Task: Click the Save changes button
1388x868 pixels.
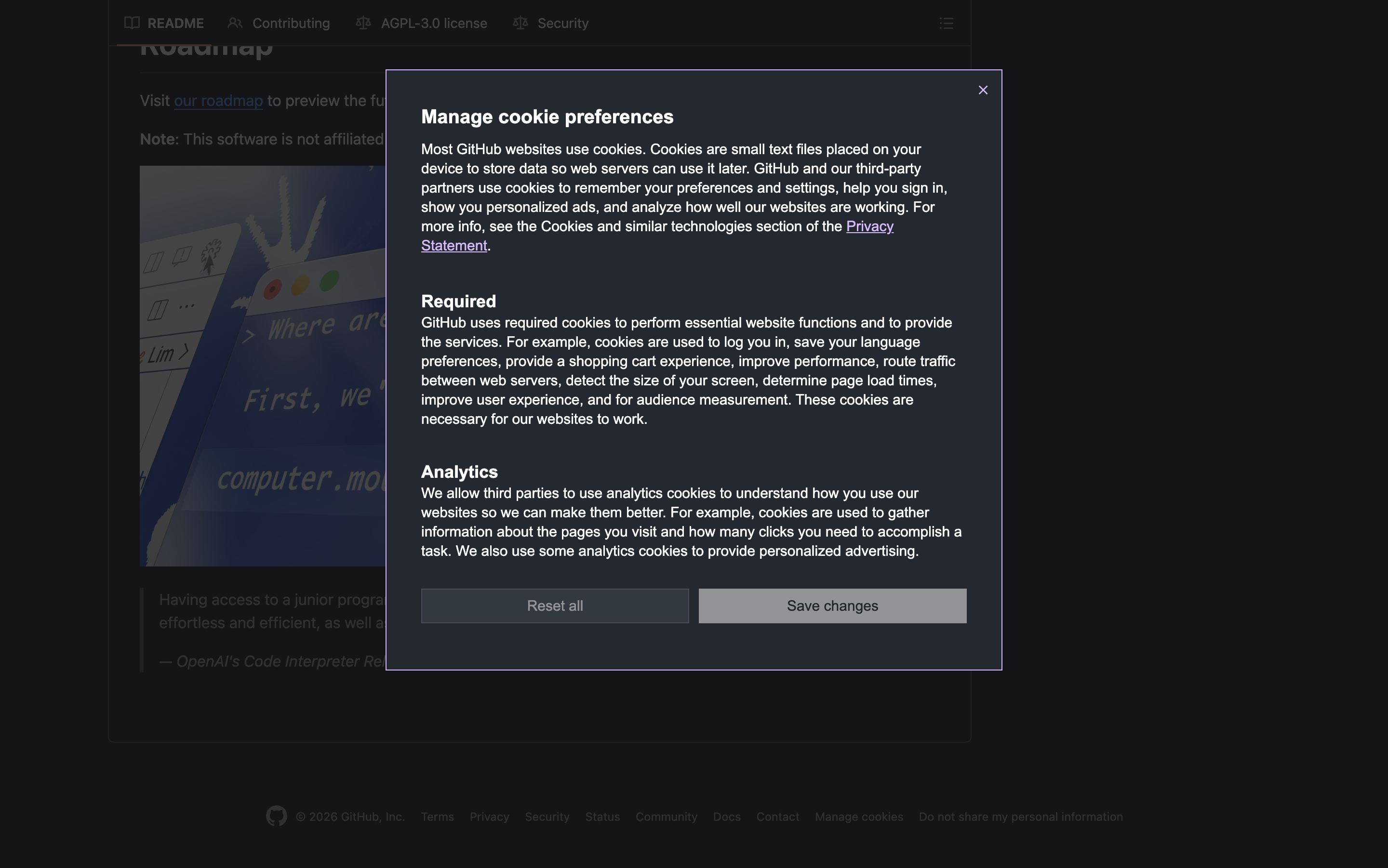Action: click(x=832, y=605)
